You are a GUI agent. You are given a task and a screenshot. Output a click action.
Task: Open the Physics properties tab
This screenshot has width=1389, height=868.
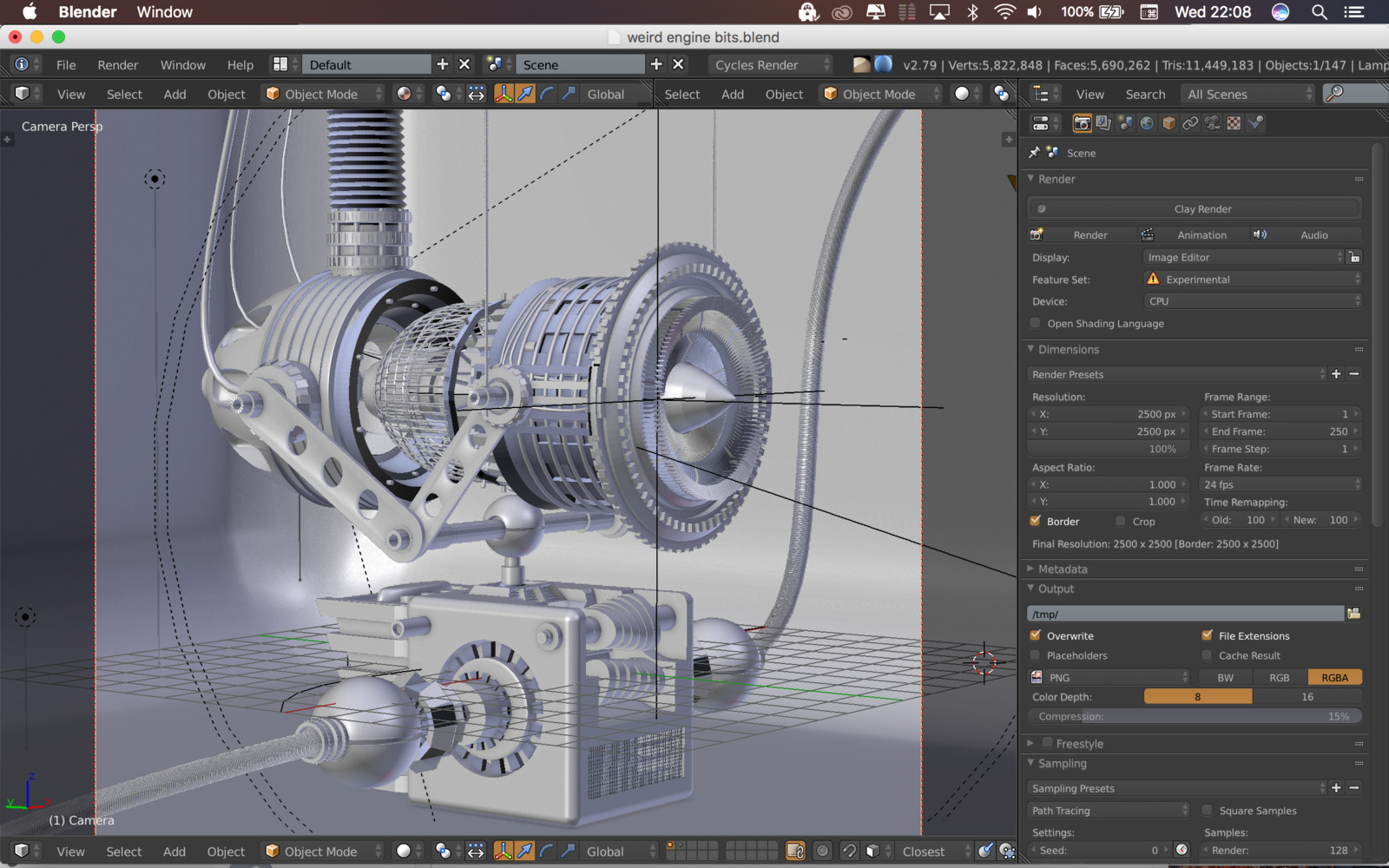click(1255, 123)
